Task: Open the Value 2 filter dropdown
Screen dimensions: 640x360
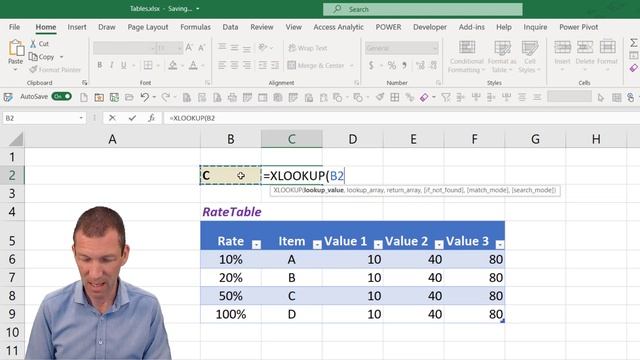Action: (x=439, y=244)
